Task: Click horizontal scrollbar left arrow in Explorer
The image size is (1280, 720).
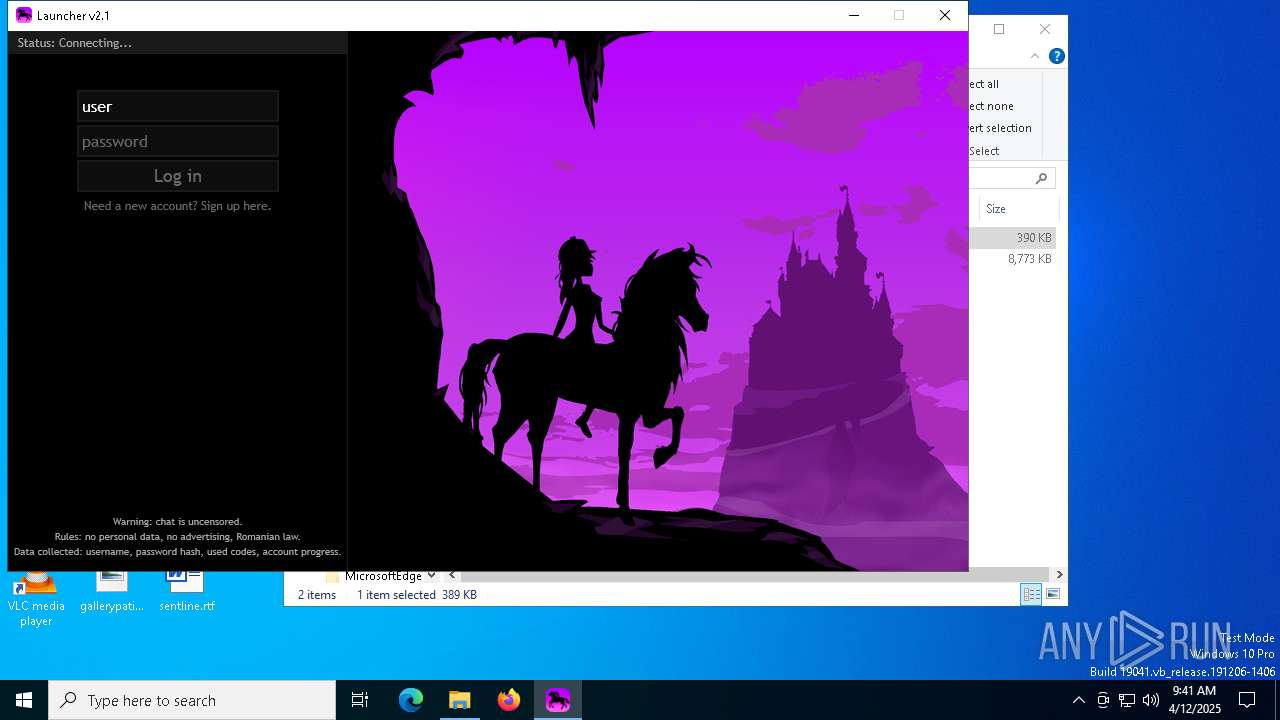Action: [x=452, y=575]
